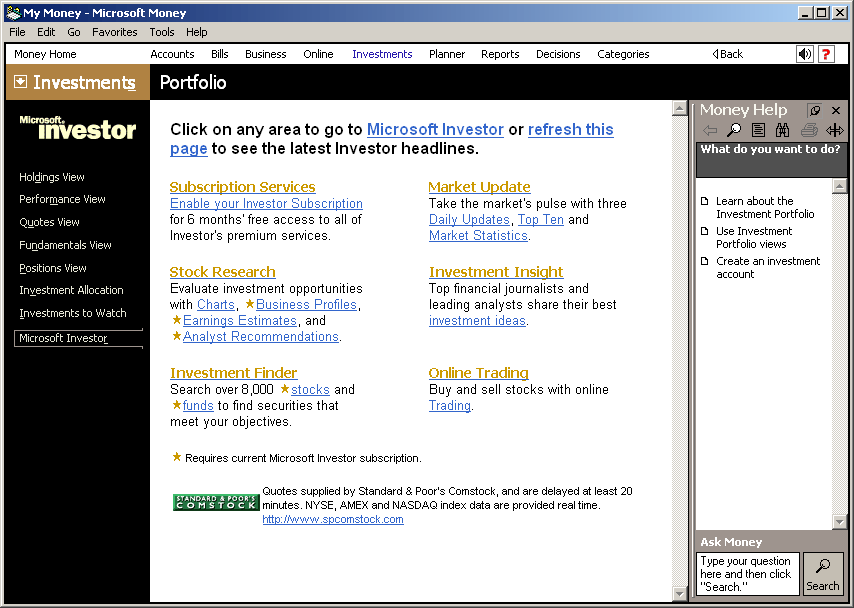The height and width of the screenshot is (608, 854).
Task: Click the Back navigation button
Action: [728, 54]
